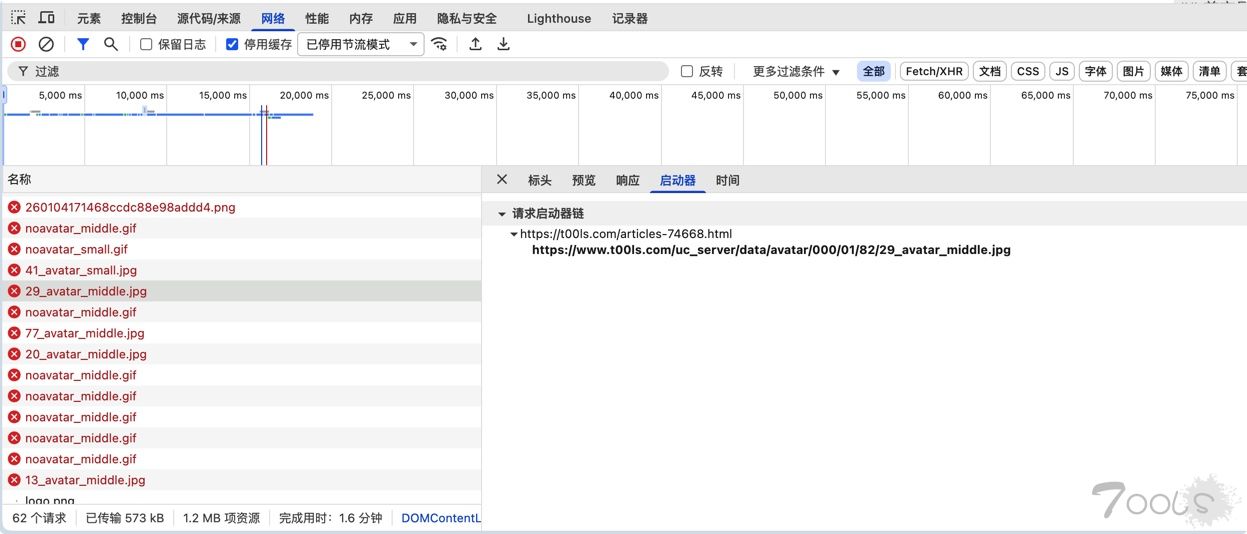Export HAR file download icon

coord(503,44)
